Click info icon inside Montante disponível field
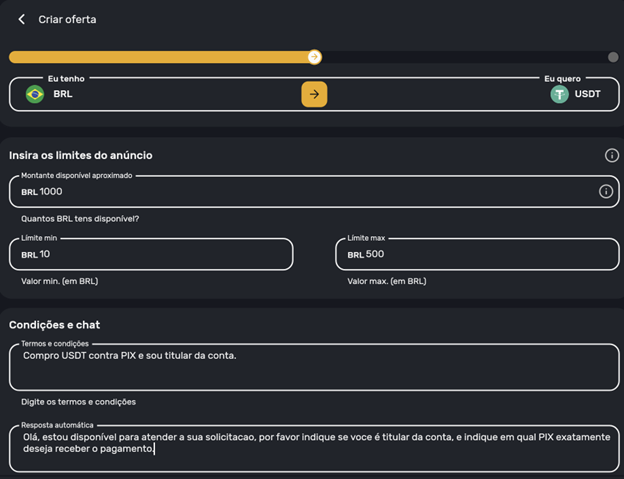624x479 pixels. click(606, 191)
